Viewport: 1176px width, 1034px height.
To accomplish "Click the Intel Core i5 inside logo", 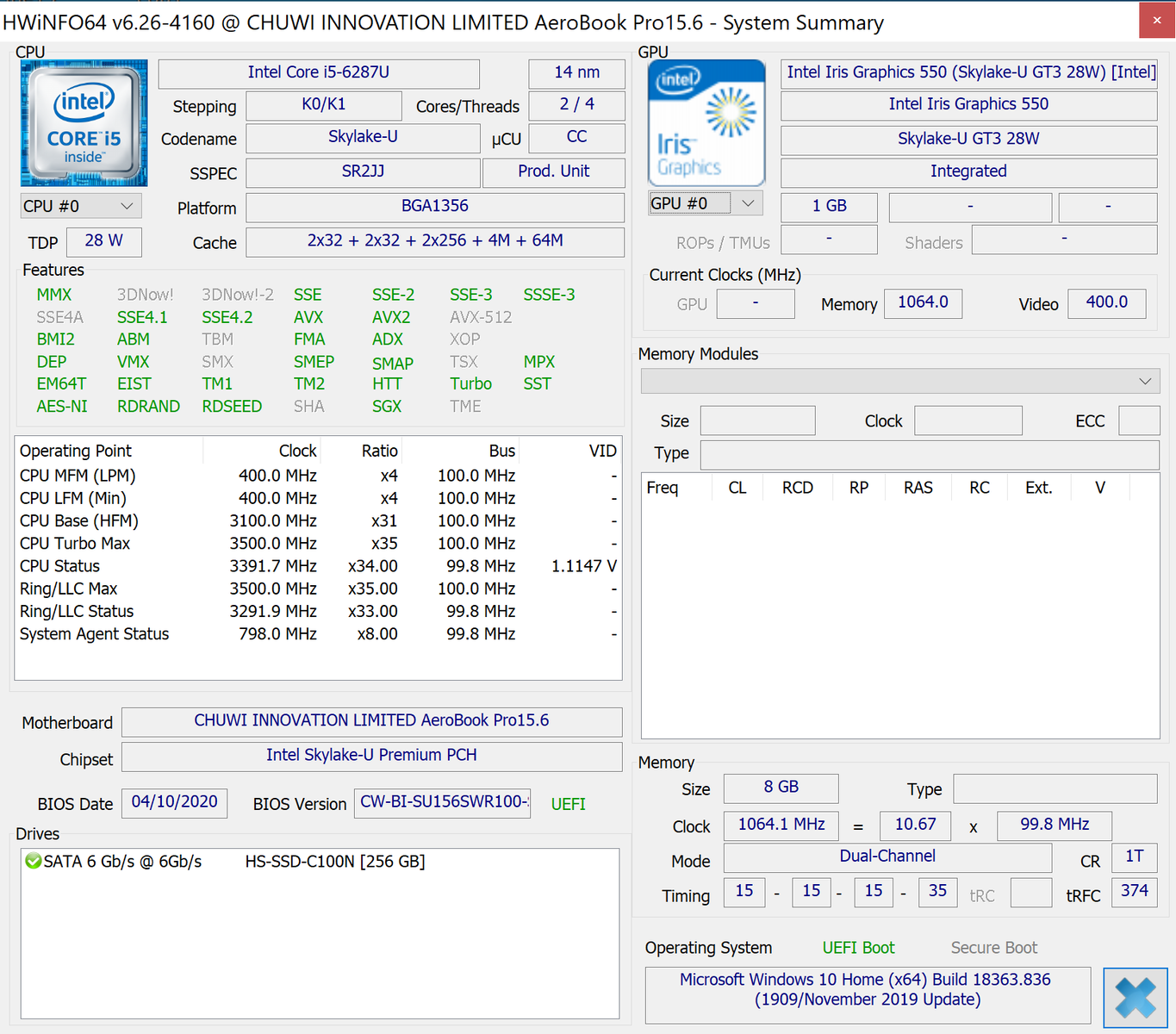I will tap(84, 123).
